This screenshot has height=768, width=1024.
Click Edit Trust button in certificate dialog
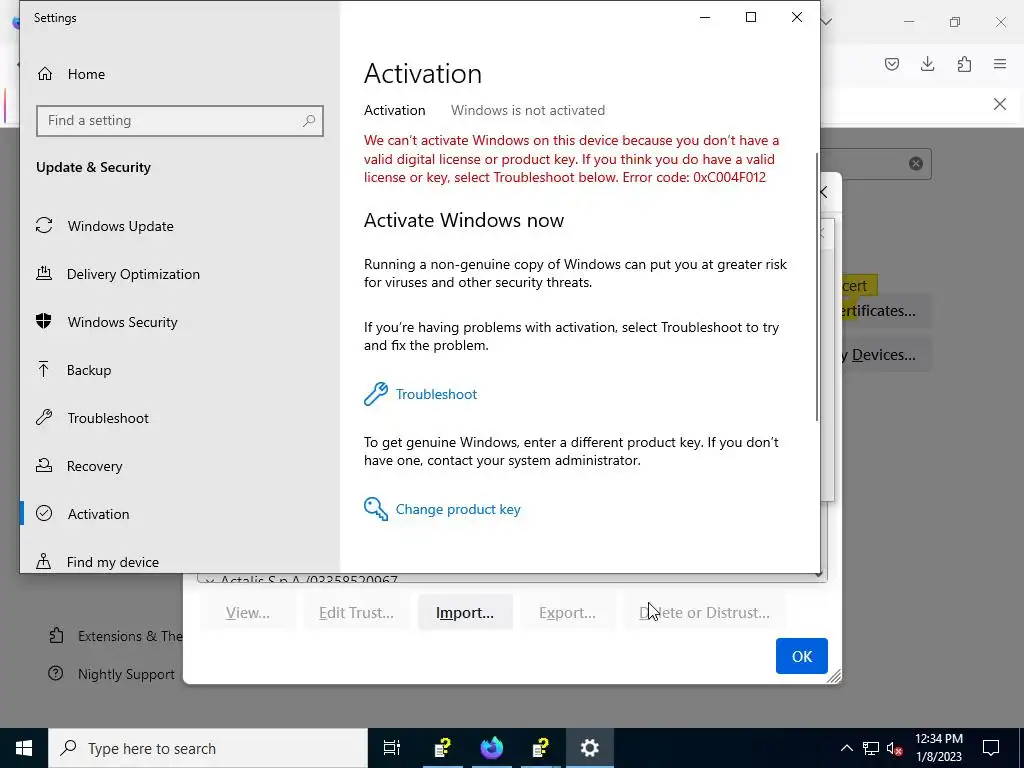[x=356, y=613]
